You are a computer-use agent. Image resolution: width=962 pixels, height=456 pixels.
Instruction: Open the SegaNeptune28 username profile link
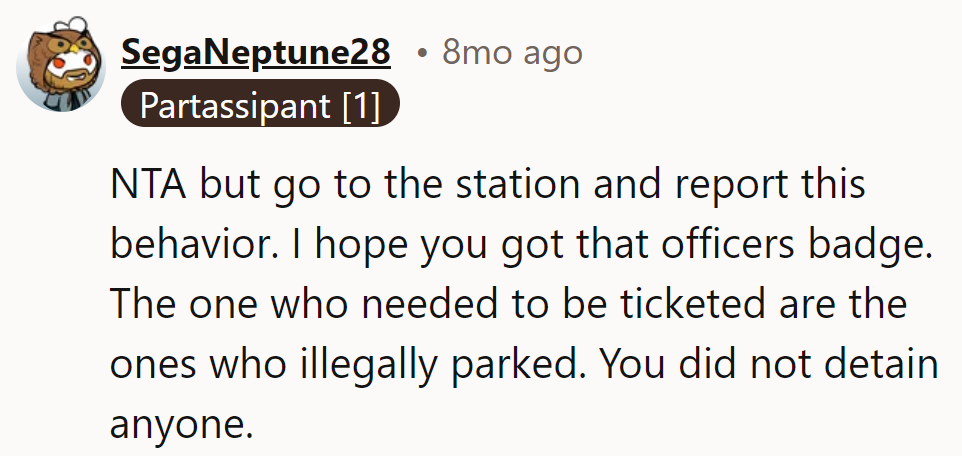pos(255,53)
